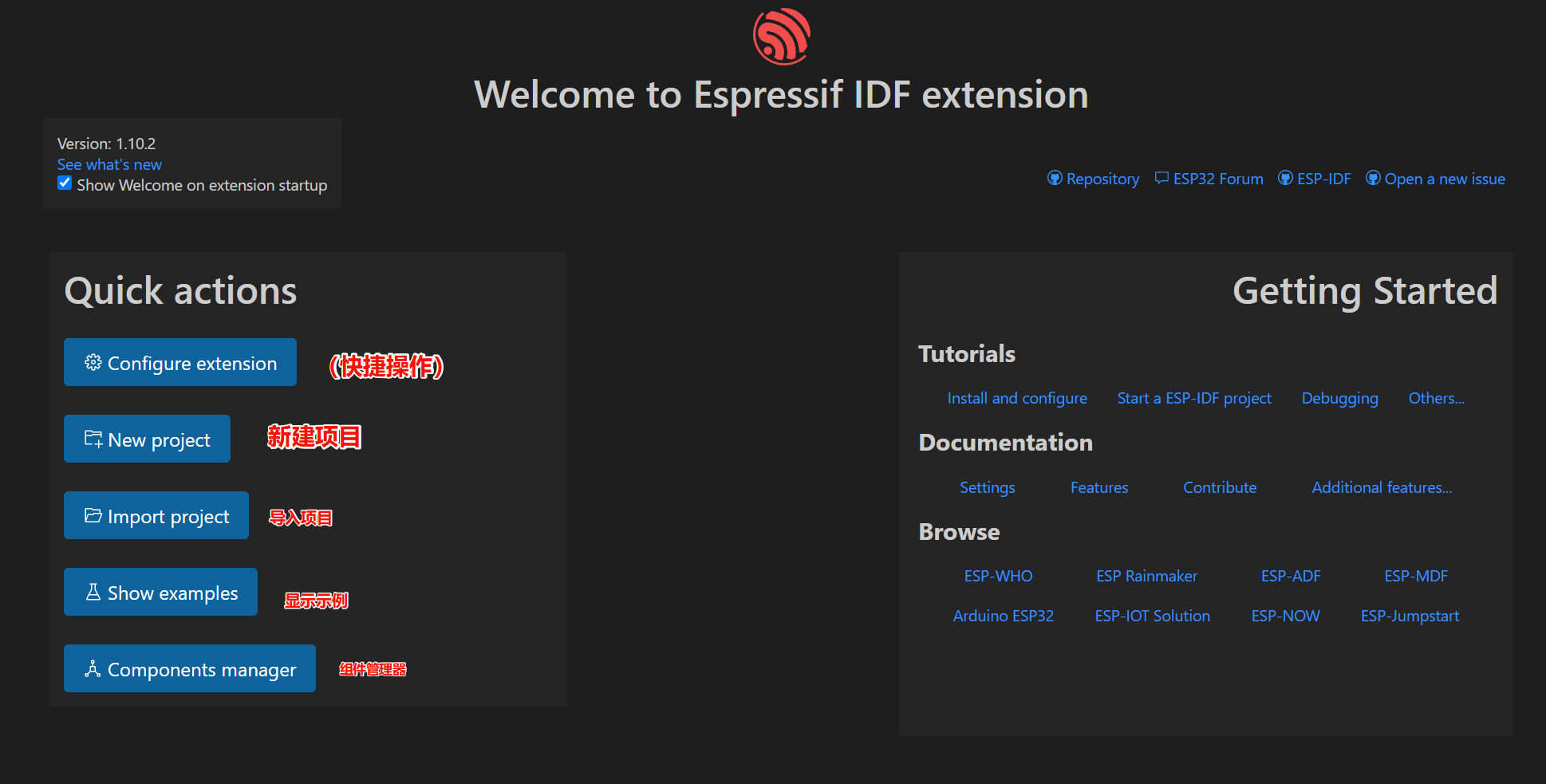Click the new-folder icon in New project
The height and width of the screenshot is (784, 1546).
pos(93,439)
